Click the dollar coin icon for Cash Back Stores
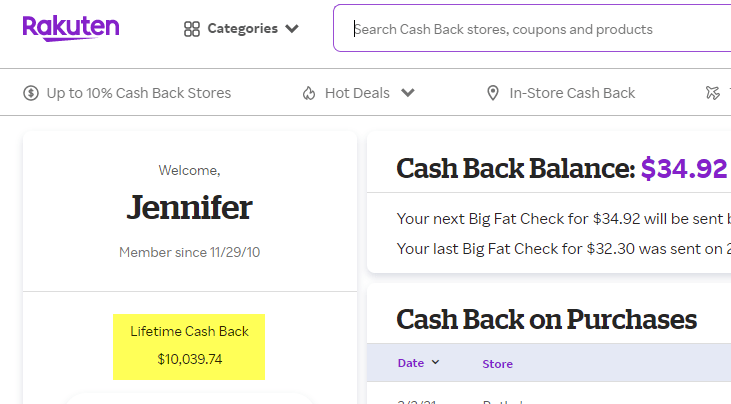 pos(32,93)
